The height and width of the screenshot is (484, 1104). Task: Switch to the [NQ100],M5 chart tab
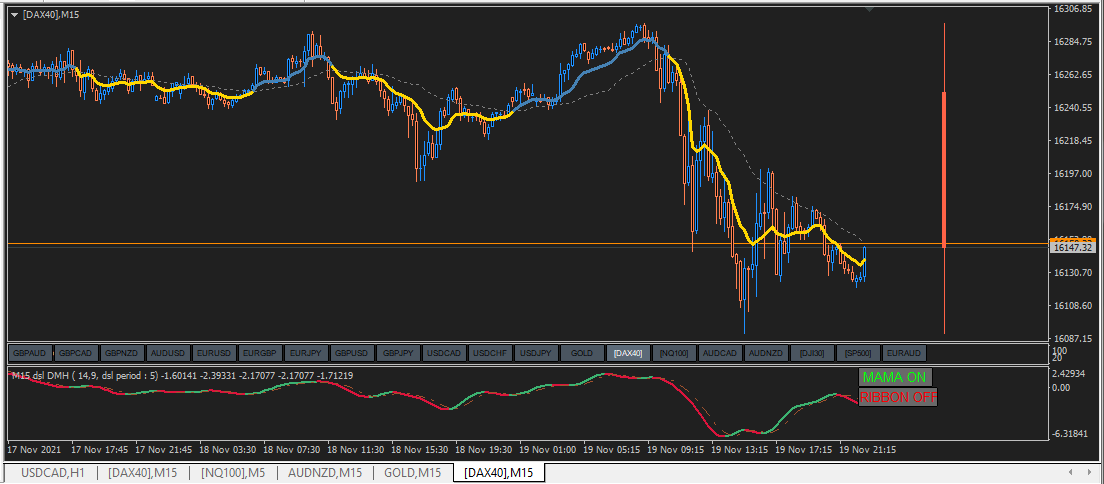point(233,473)
